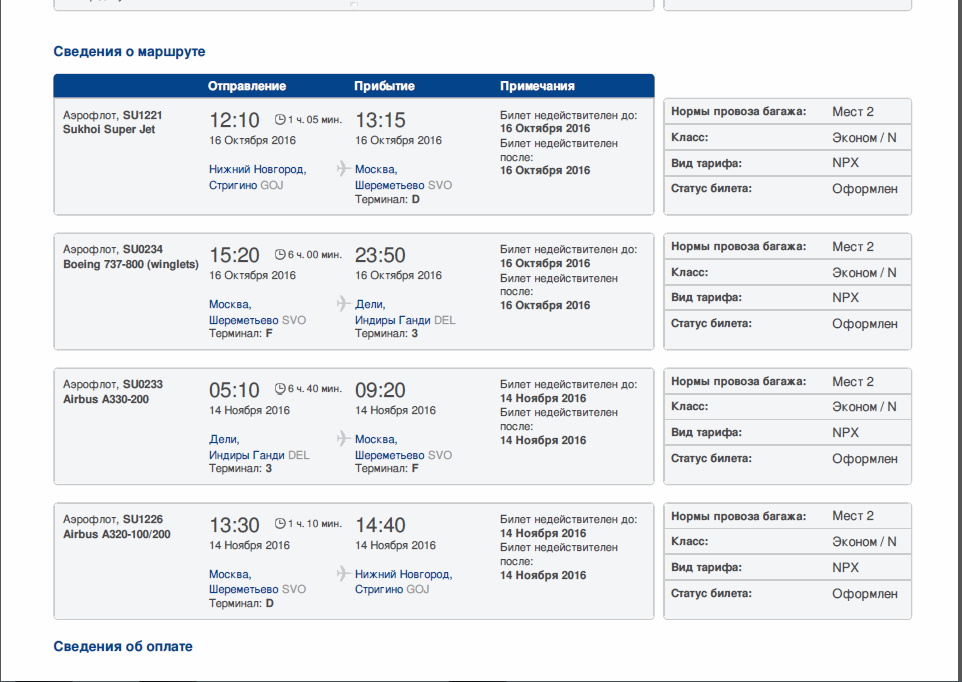Click the Сведения о маршруте heading
The image size is (962, 682).
coord(129,51)
